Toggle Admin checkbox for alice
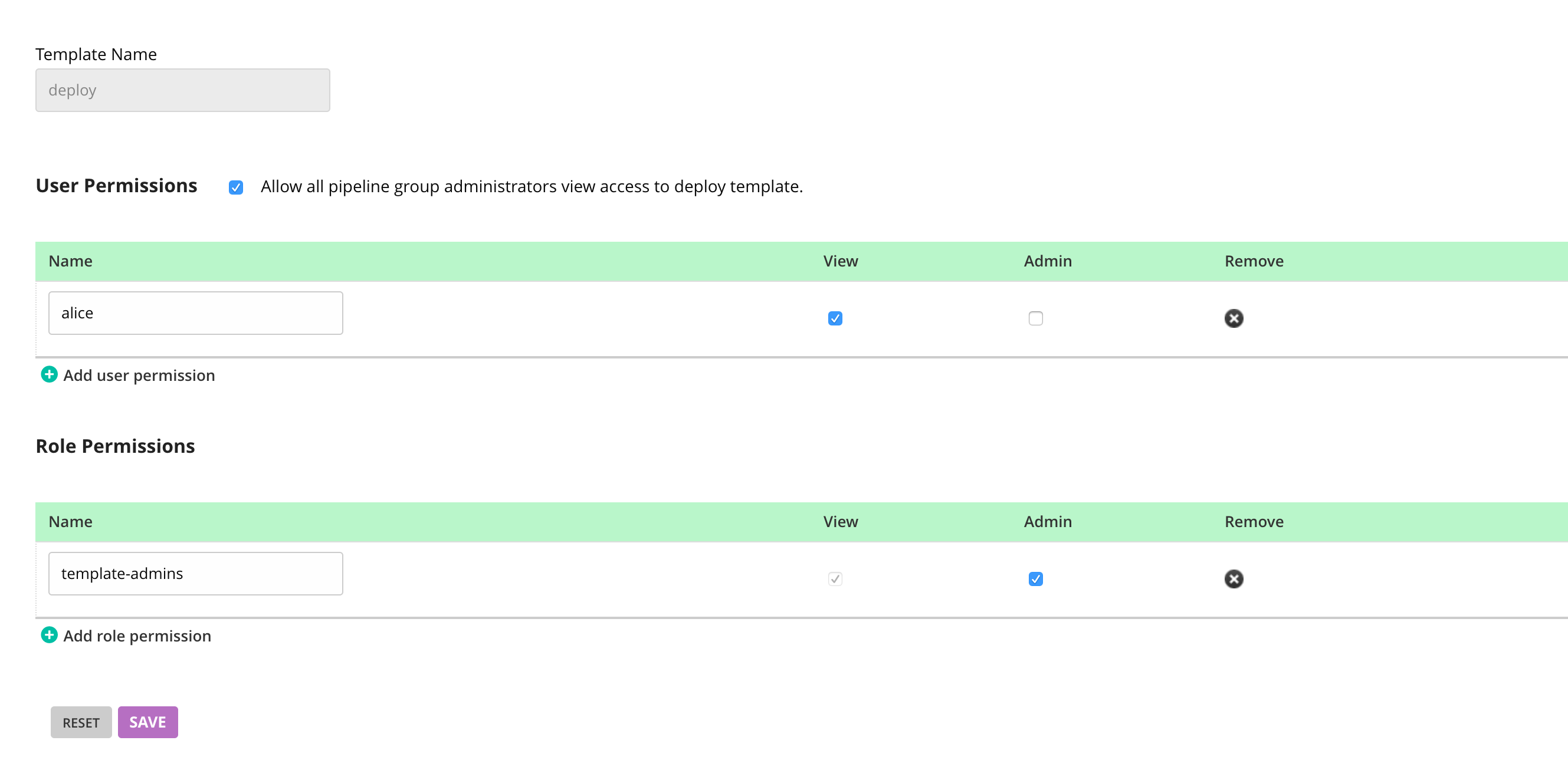Screen dimensions: 1568x770 point(1035,318)
